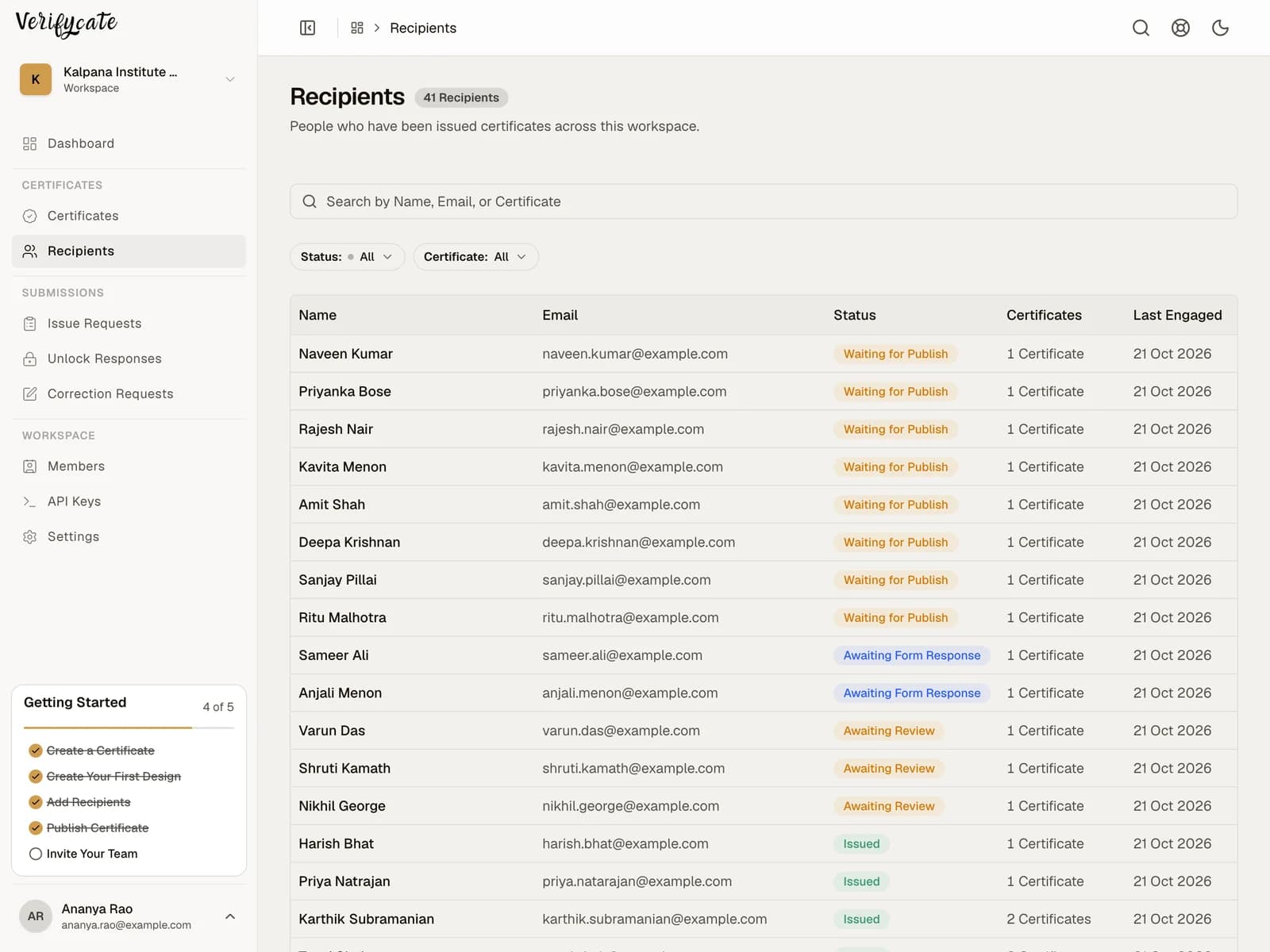This screenshot has width=1270, height=952.
Task: Click the Kalpana Institute workspace avatar
Action: click(36, 79)
